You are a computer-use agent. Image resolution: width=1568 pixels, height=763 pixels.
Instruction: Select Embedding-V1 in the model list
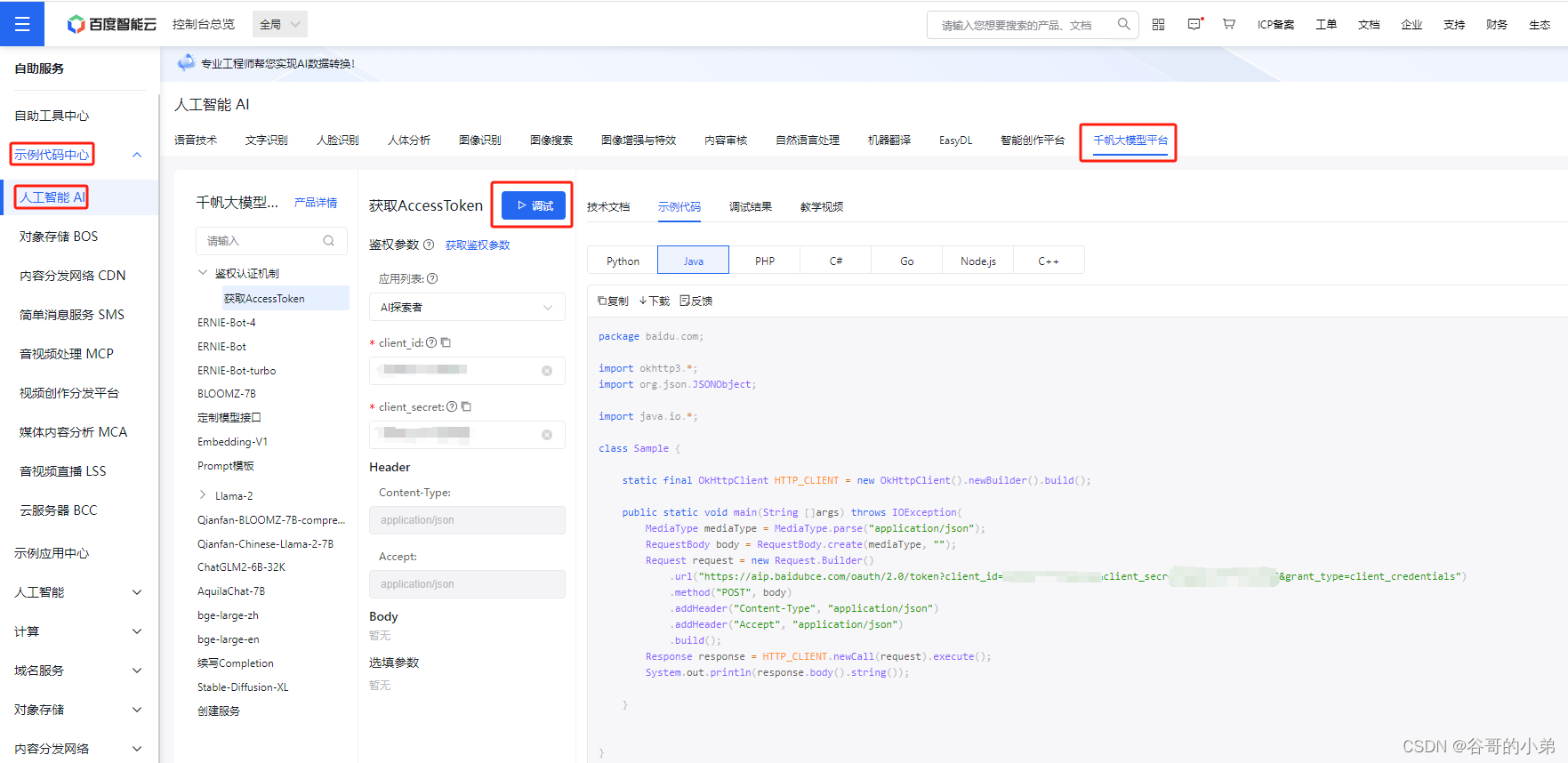[232, 442]
